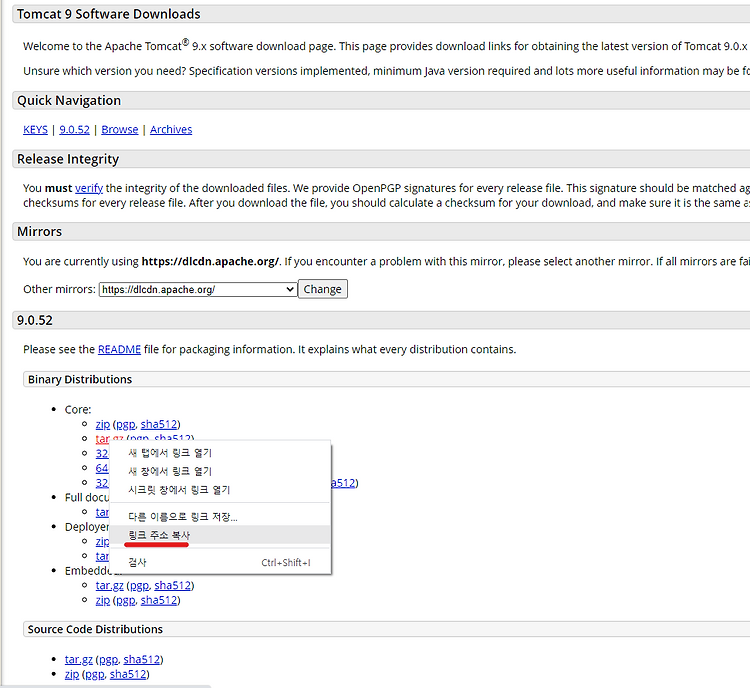This screenshot has width=750, height=688.
Task: Select '새 창에서 링크 열기' context menu item
Action: pos(221,471)
